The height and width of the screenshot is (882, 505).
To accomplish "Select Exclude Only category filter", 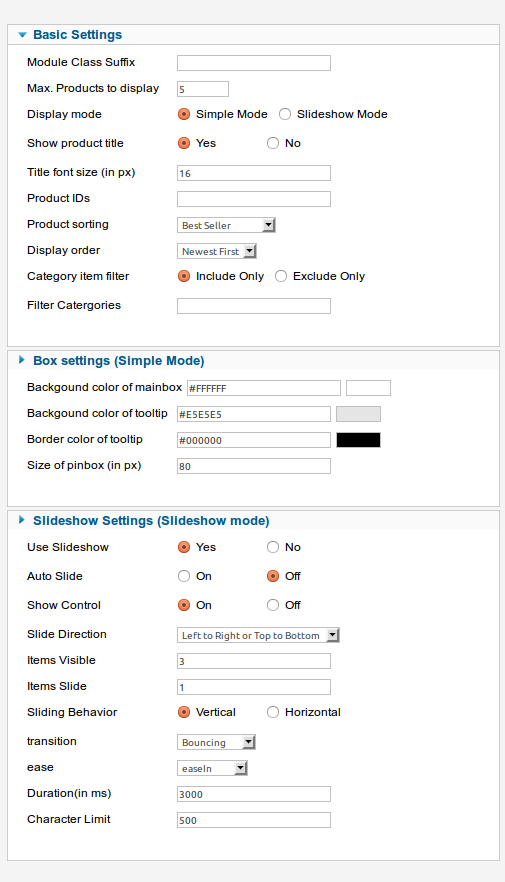I will click(281, 276).
